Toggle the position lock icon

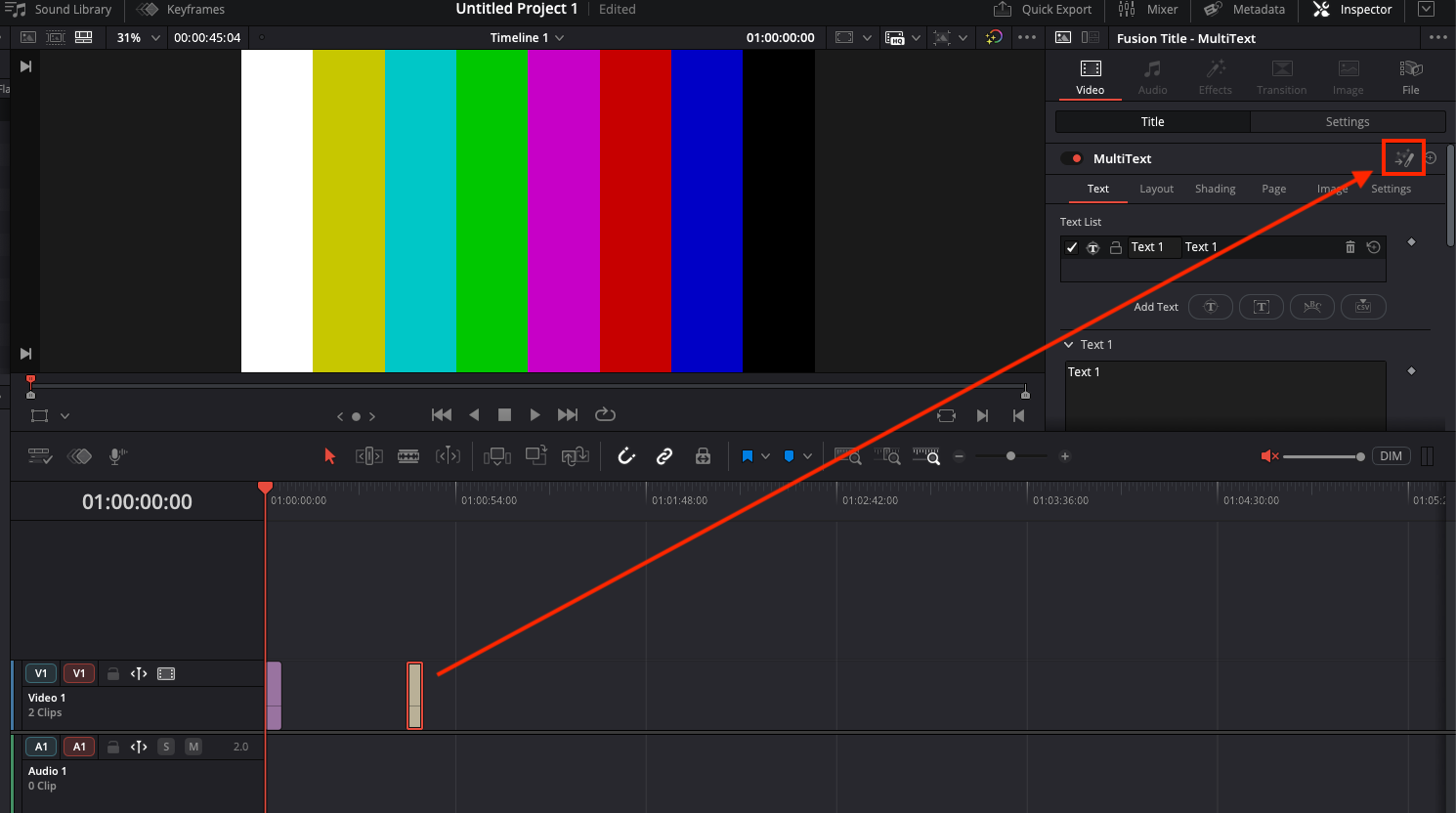tap(703, 456)
